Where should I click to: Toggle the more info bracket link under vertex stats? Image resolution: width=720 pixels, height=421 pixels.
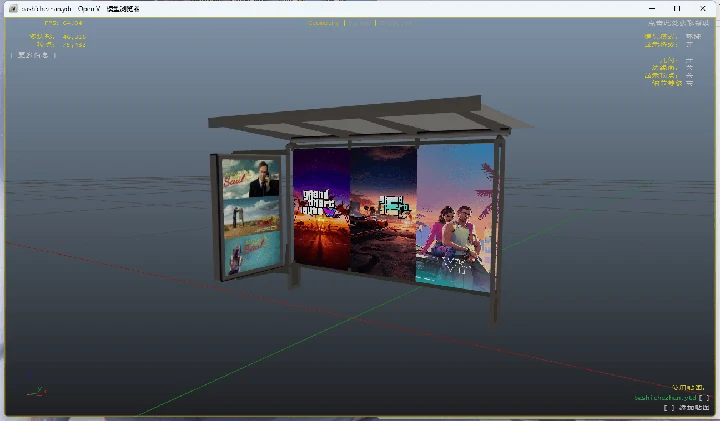pyautogui.click(x=33, y=55)
